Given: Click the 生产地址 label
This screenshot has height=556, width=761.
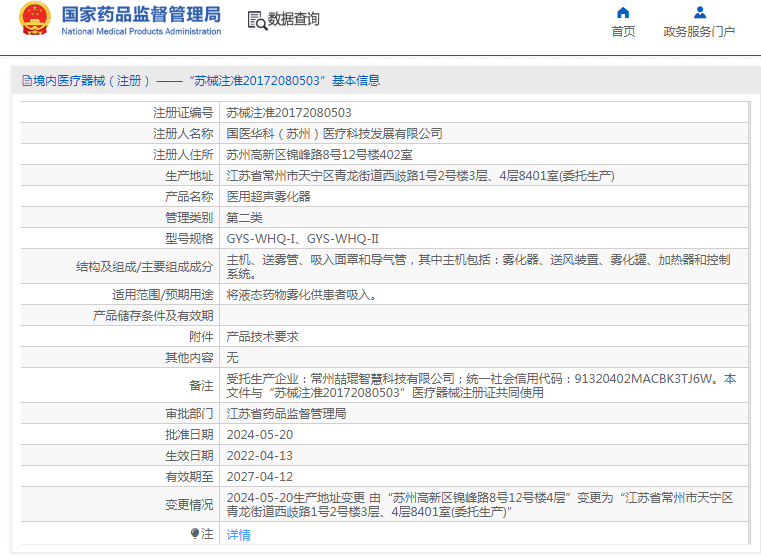Looking at the screenshot, I should (x=189, y=176).
